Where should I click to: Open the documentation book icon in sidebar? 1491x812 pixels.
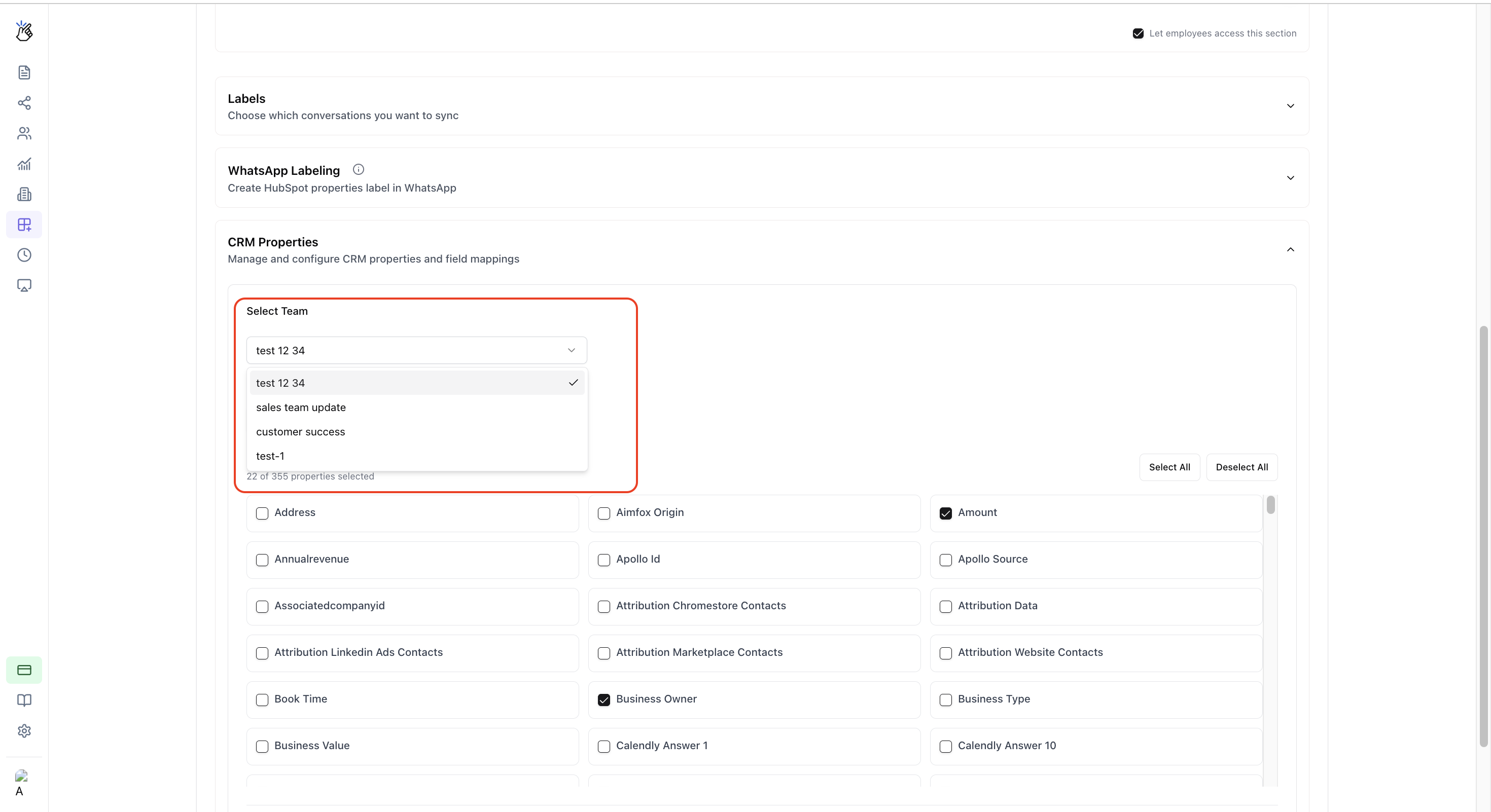click(24, 700)
